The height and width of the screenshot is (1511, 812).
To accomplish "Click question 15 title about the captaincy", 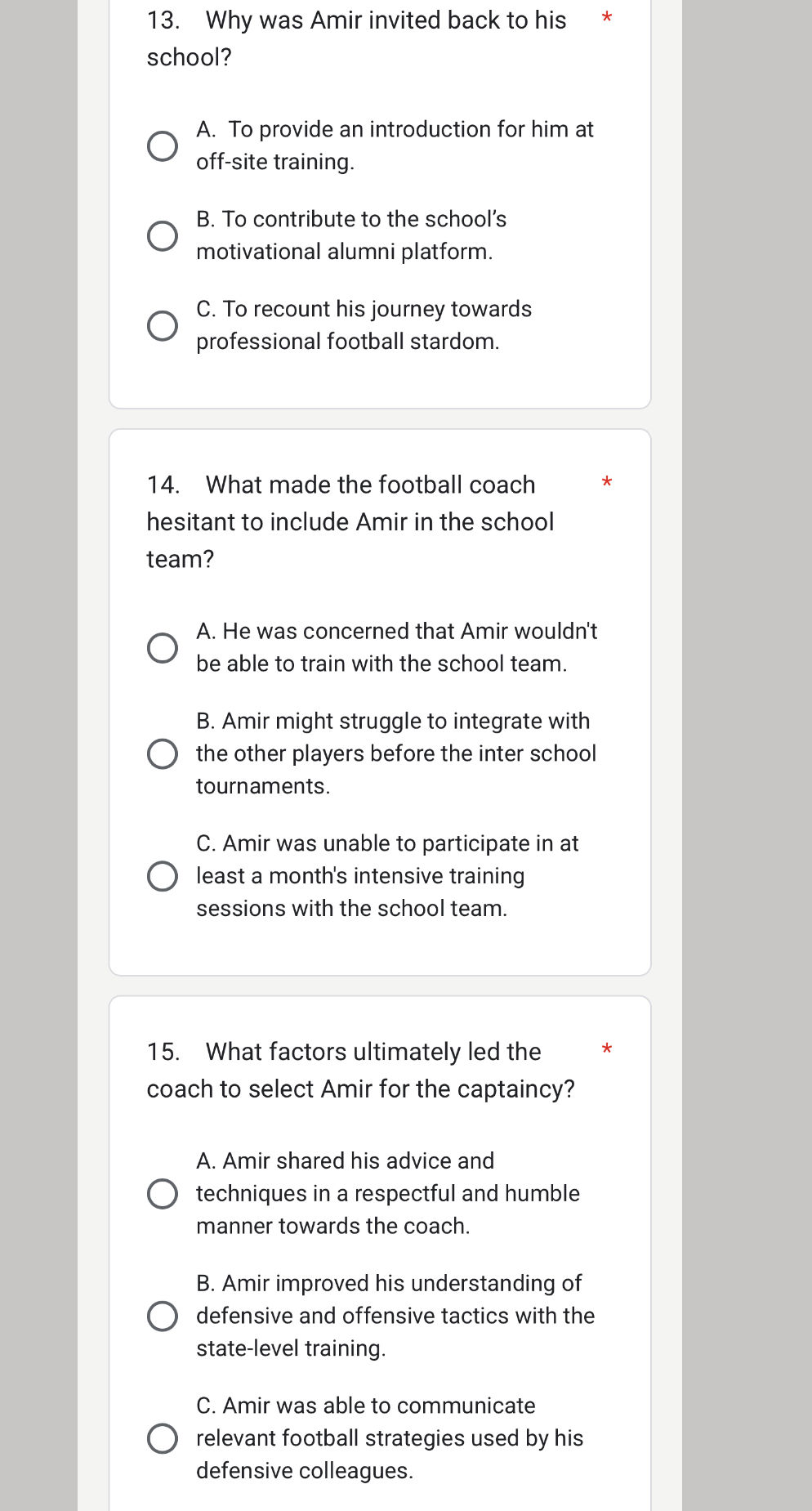I will 360,1070.
